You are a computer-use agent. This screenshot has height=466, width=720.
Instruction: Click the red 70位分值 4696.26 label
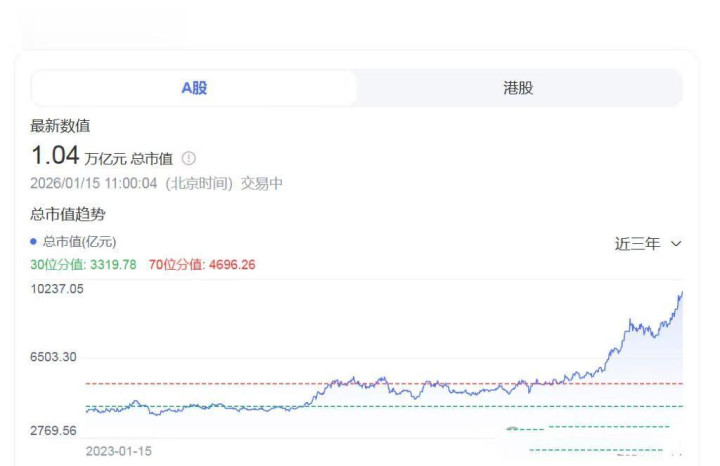pyautogui.click(x=203, y=265)
